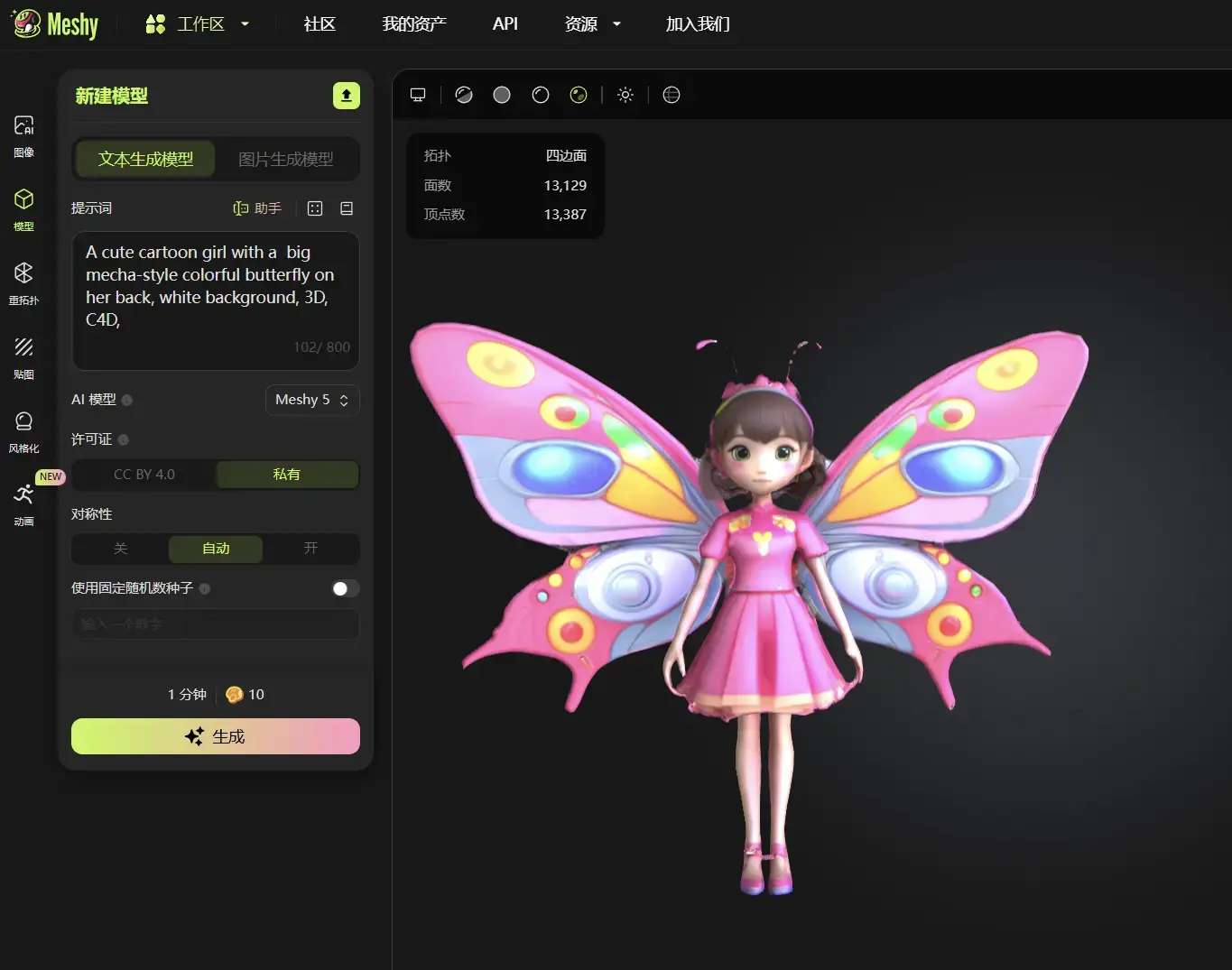This screenshot has width=1232, height=970.
Task: Click the lighting sun icon in viewport toolbar
Action: click(625, 94)
